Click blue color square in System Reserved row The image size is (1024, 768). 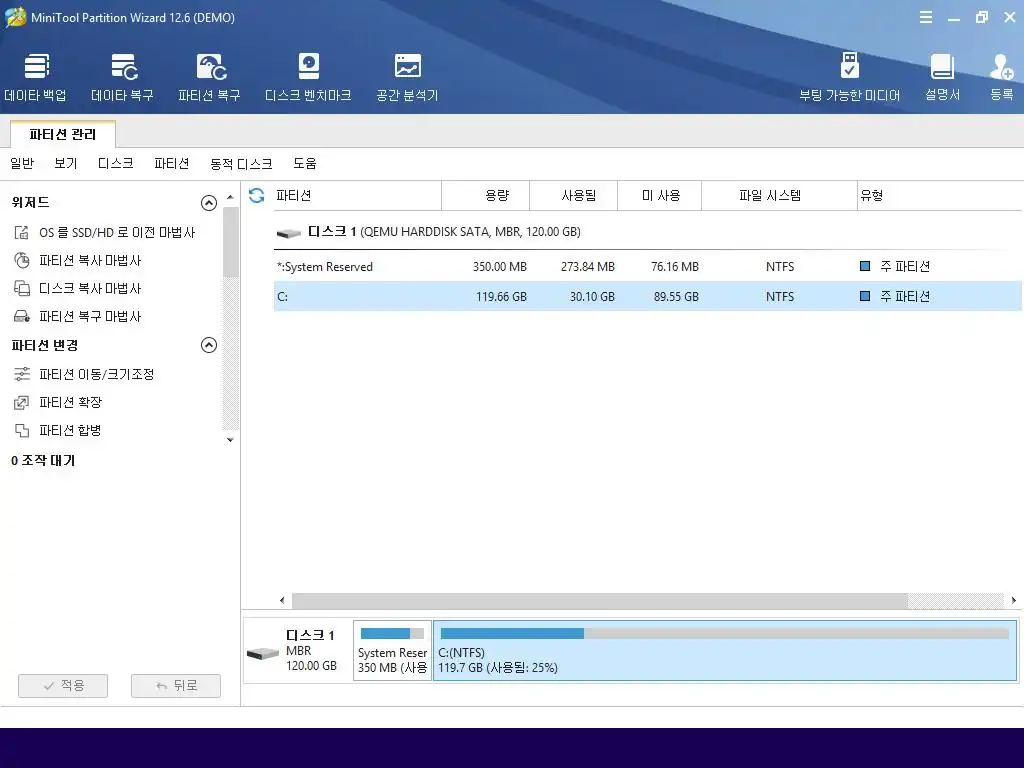tap(865, 266)
